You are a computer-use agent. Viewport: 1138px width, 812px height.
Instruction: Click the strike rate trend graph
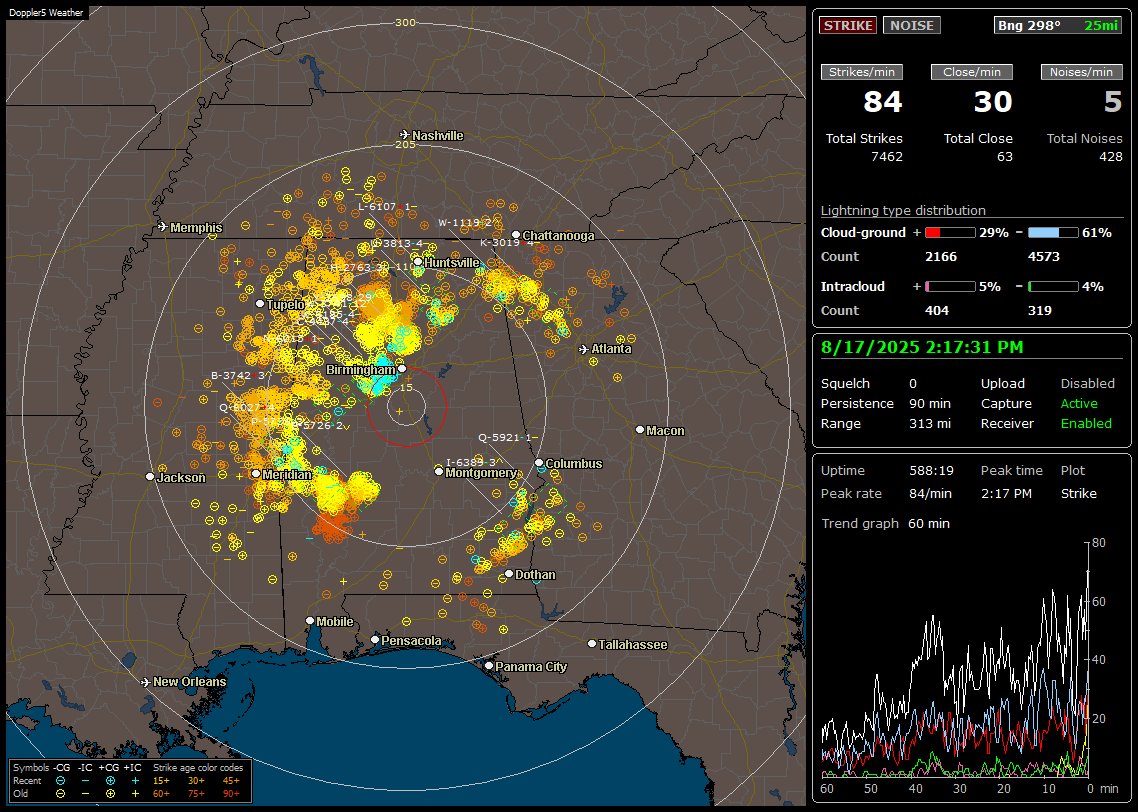coord(954,659)
